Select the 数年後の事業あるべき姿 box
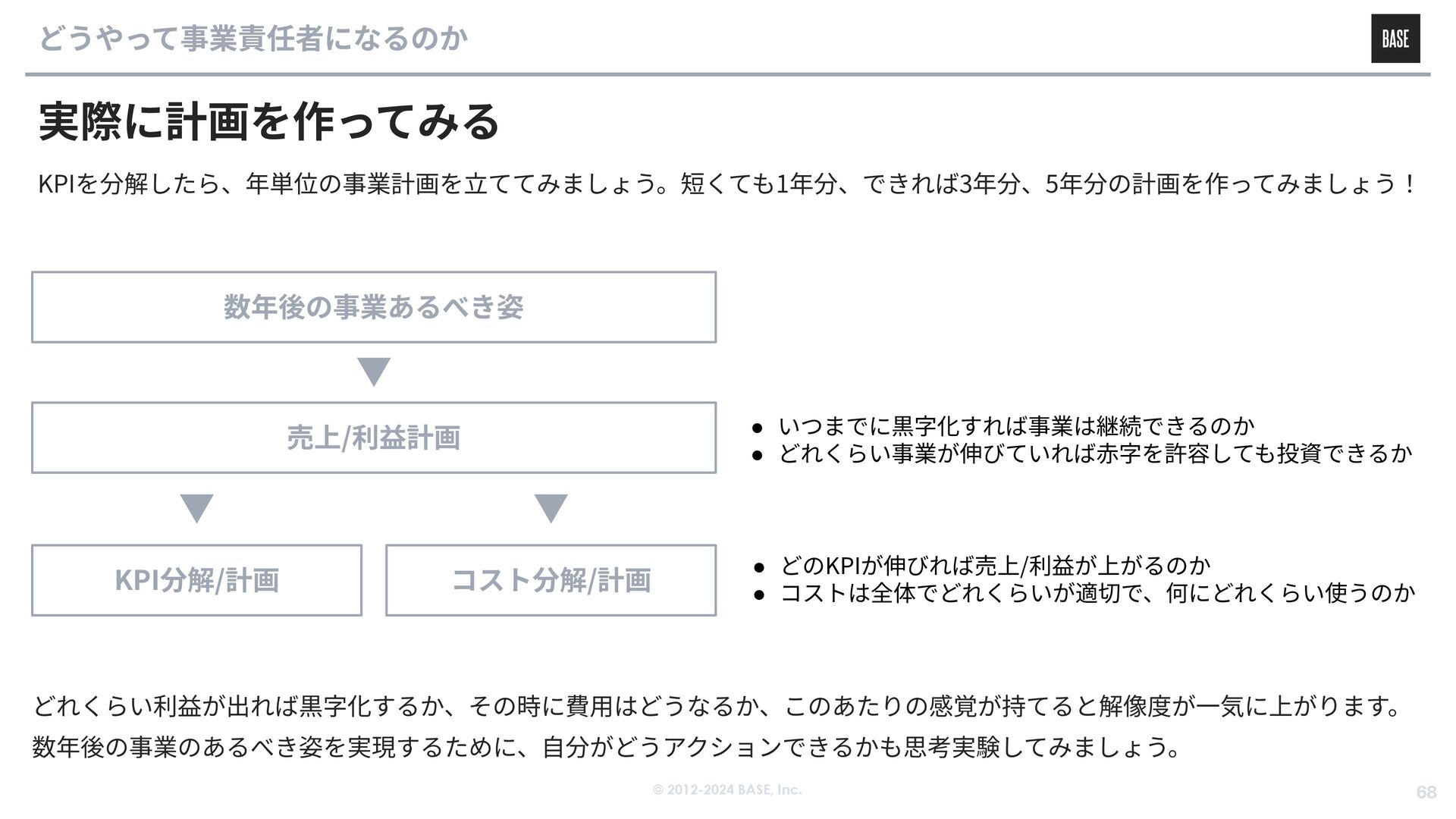Viewport: 1456px width, 819px height. (x=374, y=307)
